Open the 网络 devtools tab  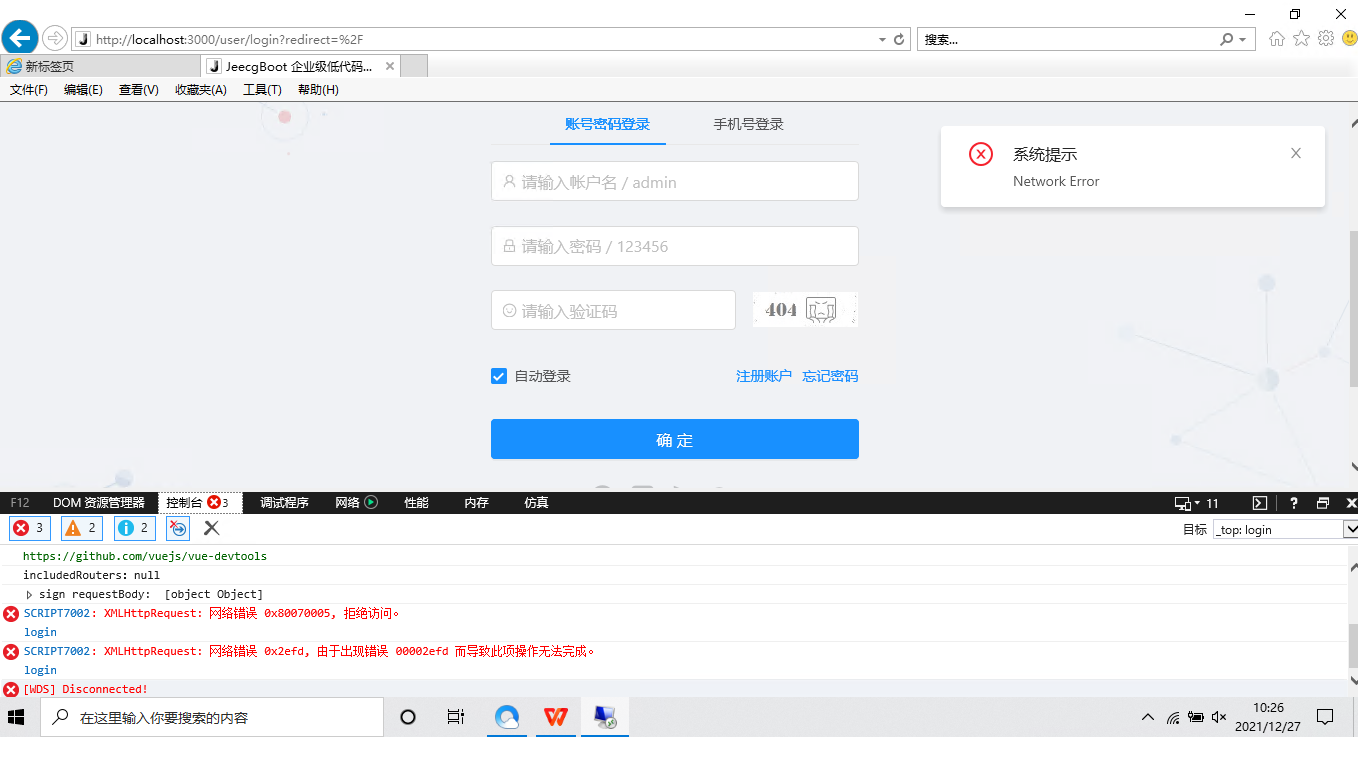[x=356, y=503]
